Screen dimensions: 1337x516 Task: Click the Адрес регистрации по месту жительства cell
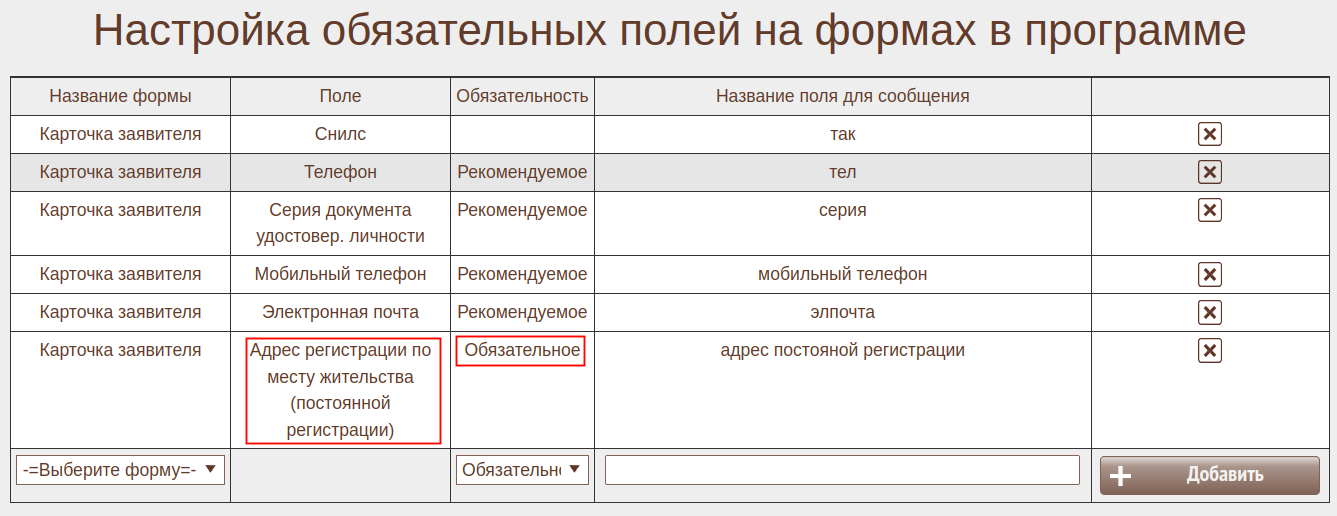point(342,390)
